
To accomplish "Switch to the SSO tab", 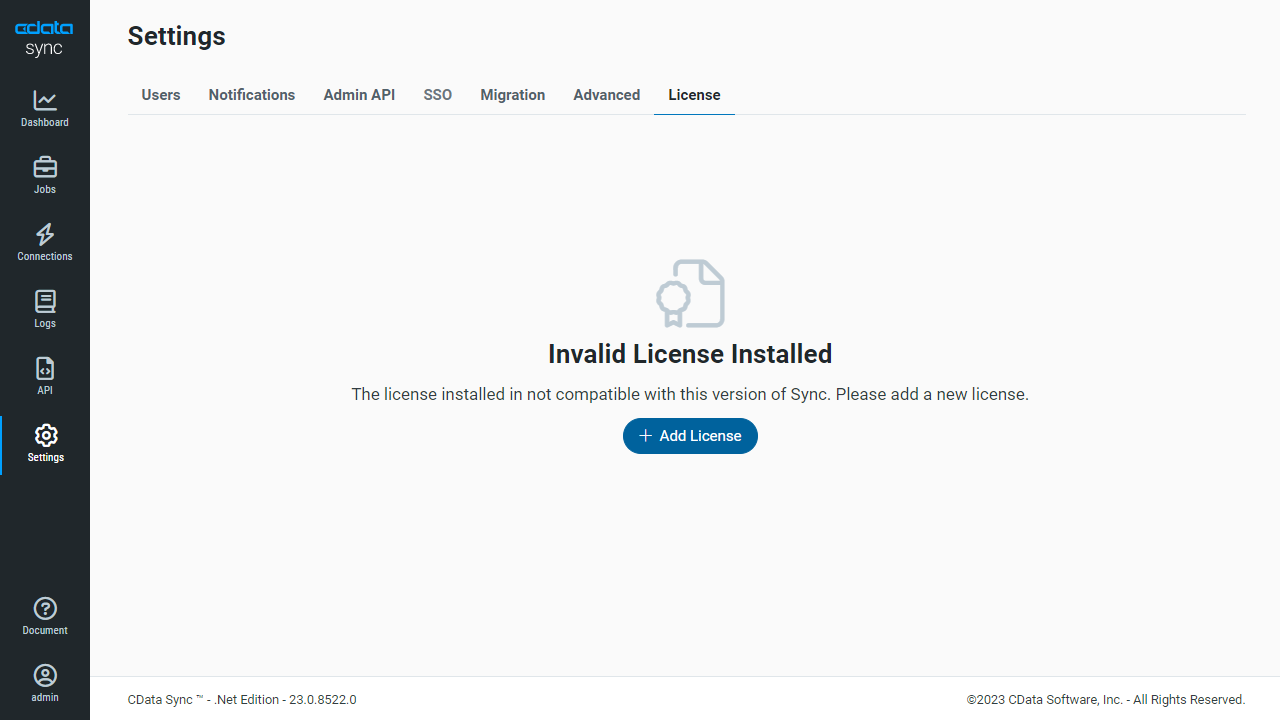I will pyautogui.click(x=438, y=95).
